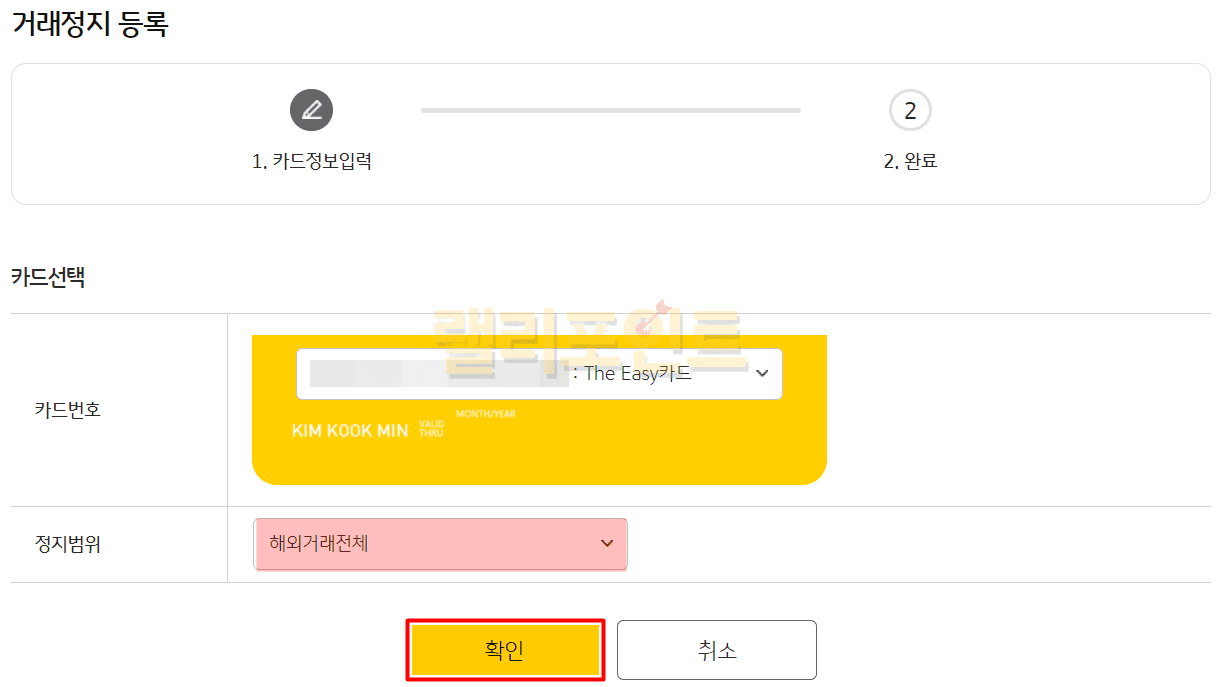Open the The Easy카드 card number dropdown
Image resolution: width=1220 pixels, height=687 pixels.
tap(538, 374)
